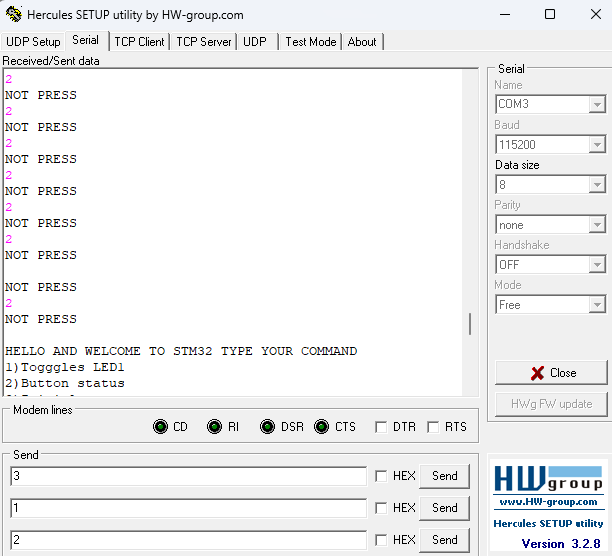Image resolution: width=612 pixels, height=556 pixels.
Task: Switch to the UDP Setup tab
Action: coord(33,42)
